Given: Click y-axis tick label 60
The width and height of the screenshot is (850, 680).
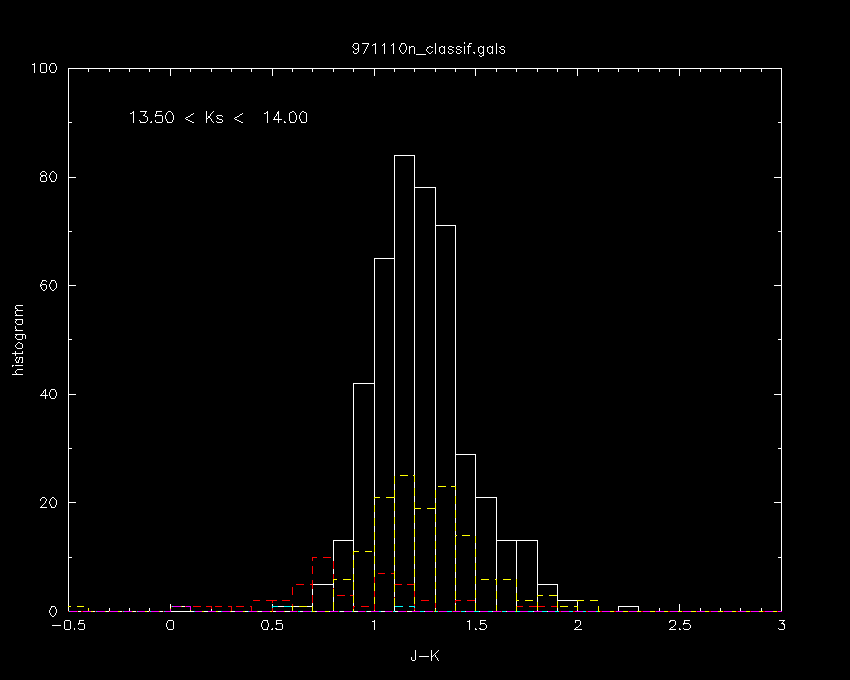Looking at the screenshot, I should click(49, 286).
